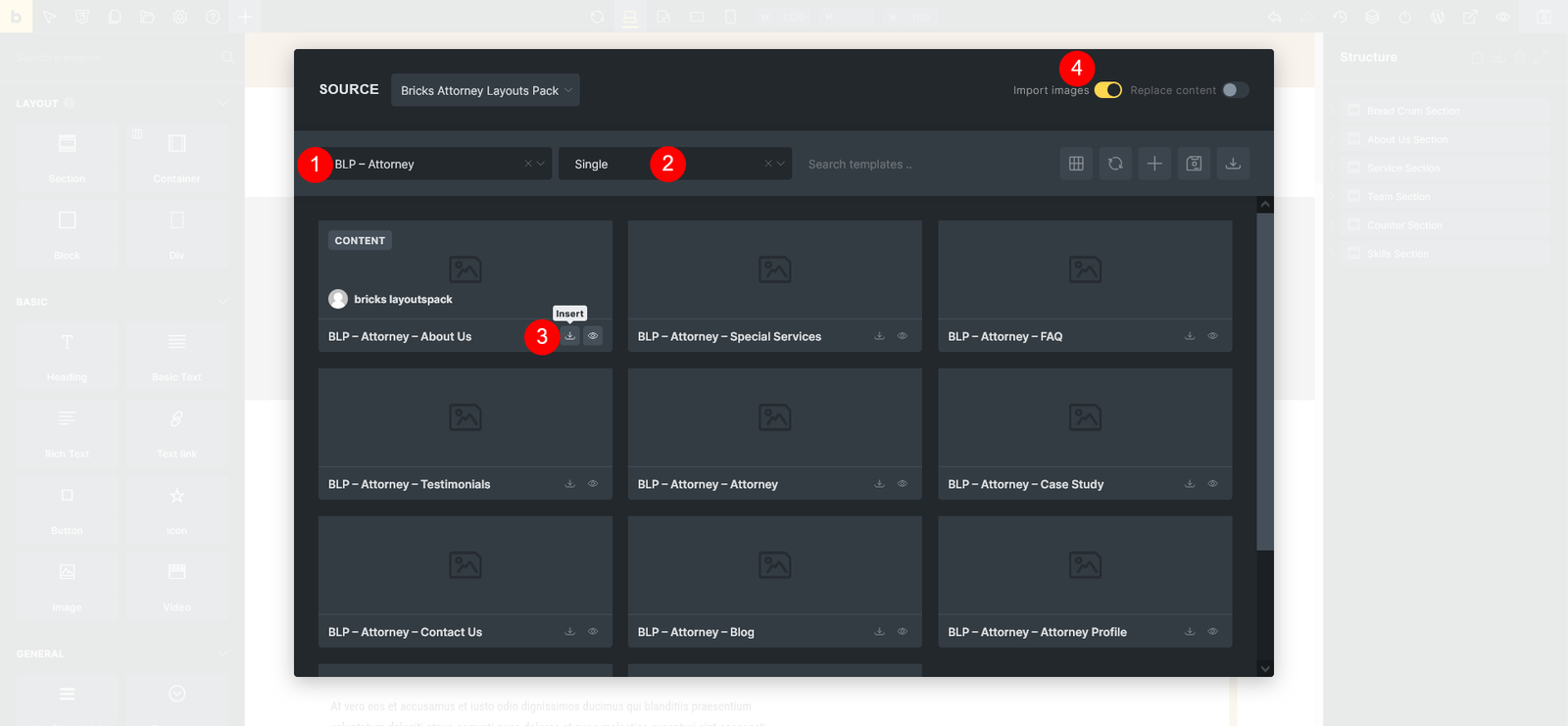Viewport: 1568px width, 726px height.
Task: Open the Source dropdown for layouts pack
Action: point(485,90)
